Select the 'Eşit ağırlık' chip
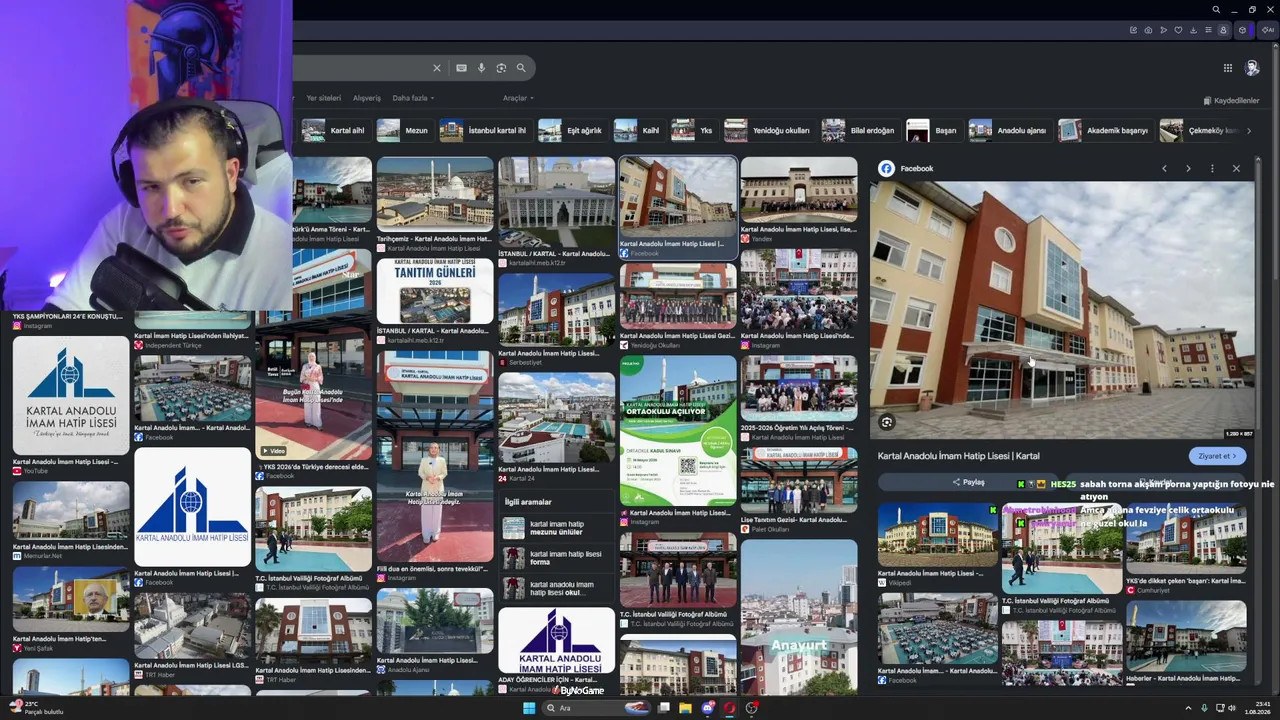Screen dimensions: 1280x720 coord(571,131)
